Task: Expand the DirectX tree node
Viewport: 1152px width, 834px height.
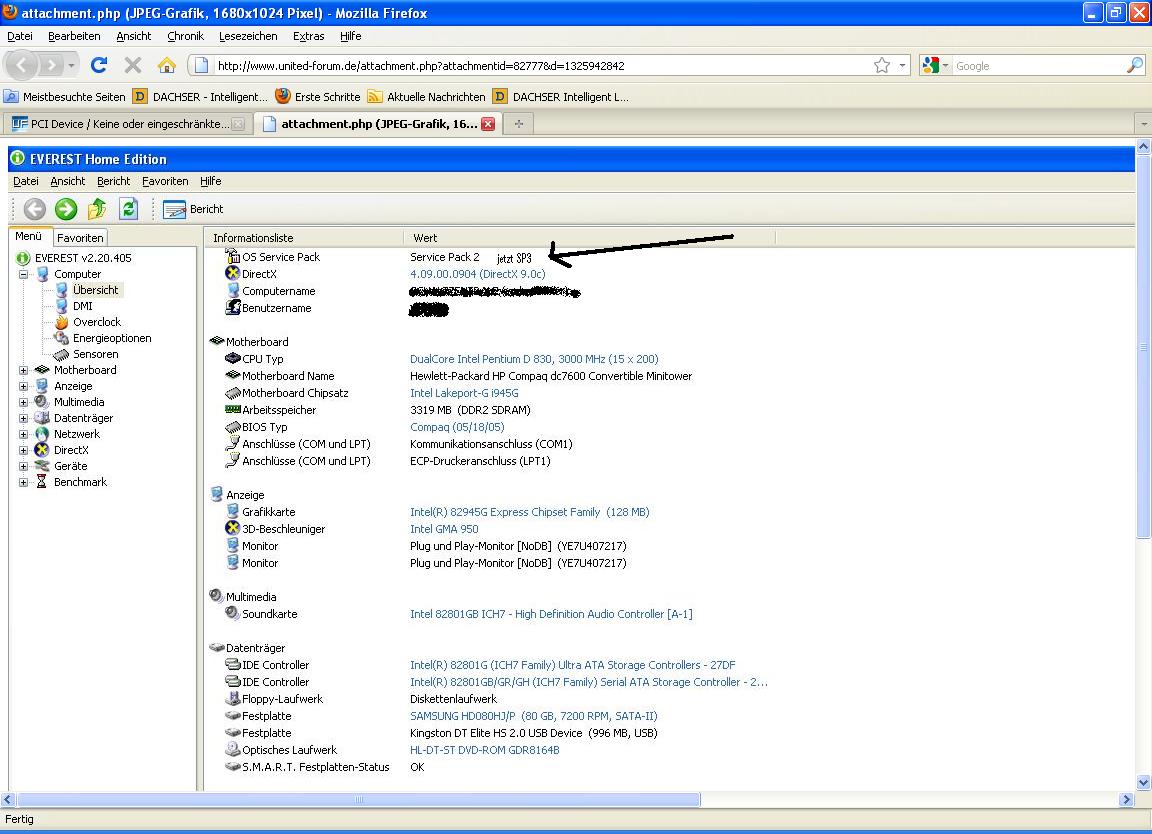Action: point(24,450)
